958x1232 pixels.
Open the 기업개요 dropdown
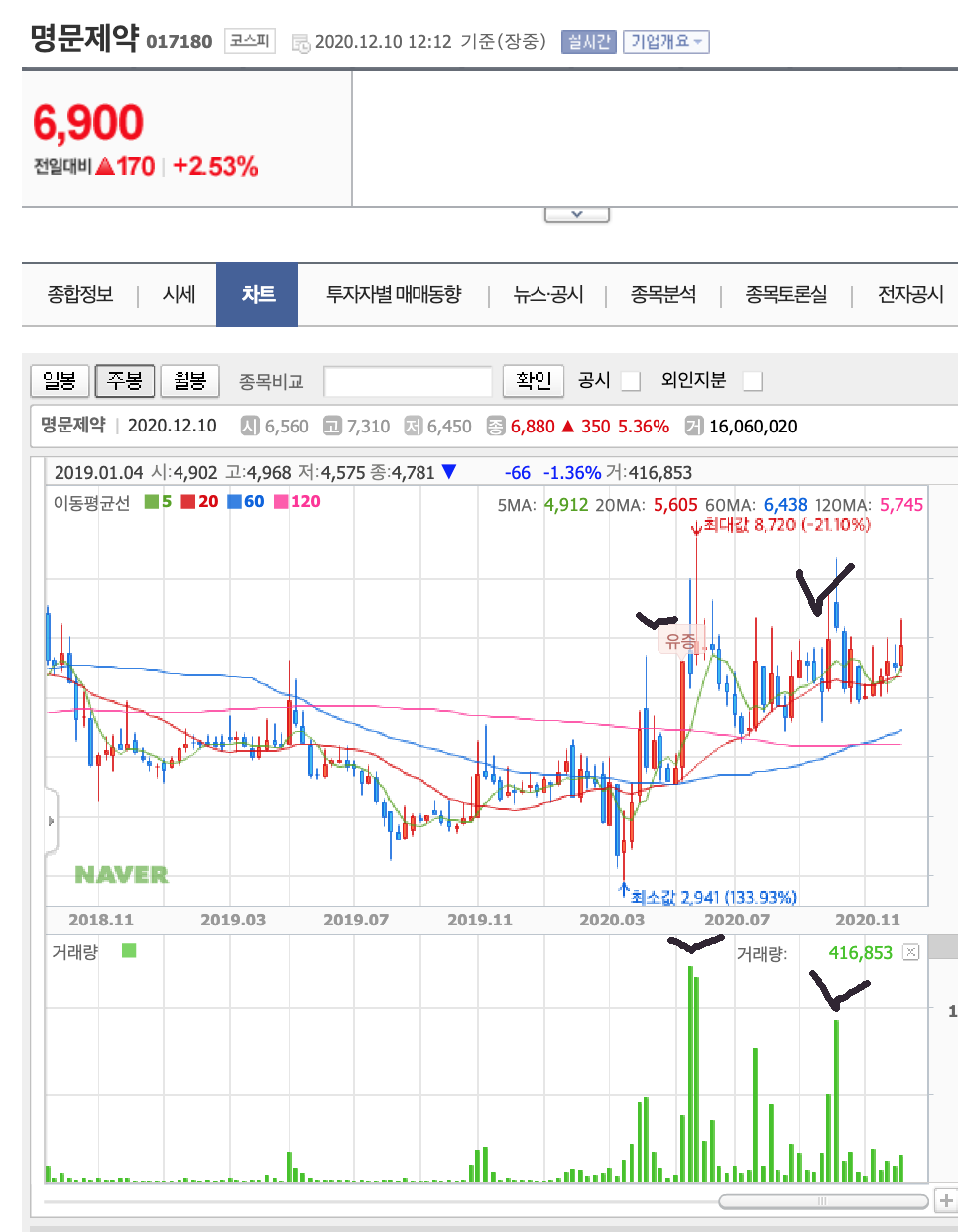(665, 42)
